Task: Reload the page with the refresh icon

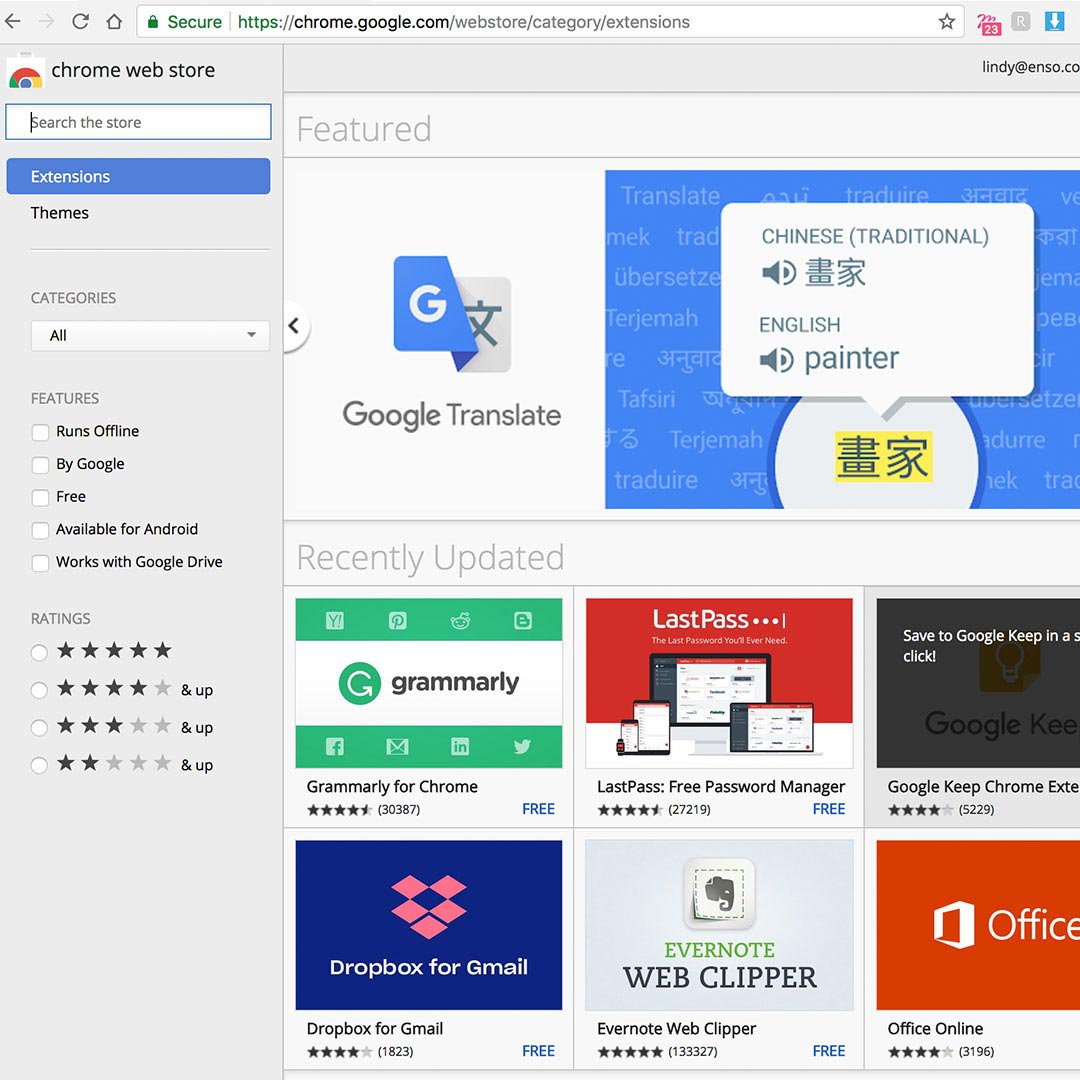Action: 81,21
